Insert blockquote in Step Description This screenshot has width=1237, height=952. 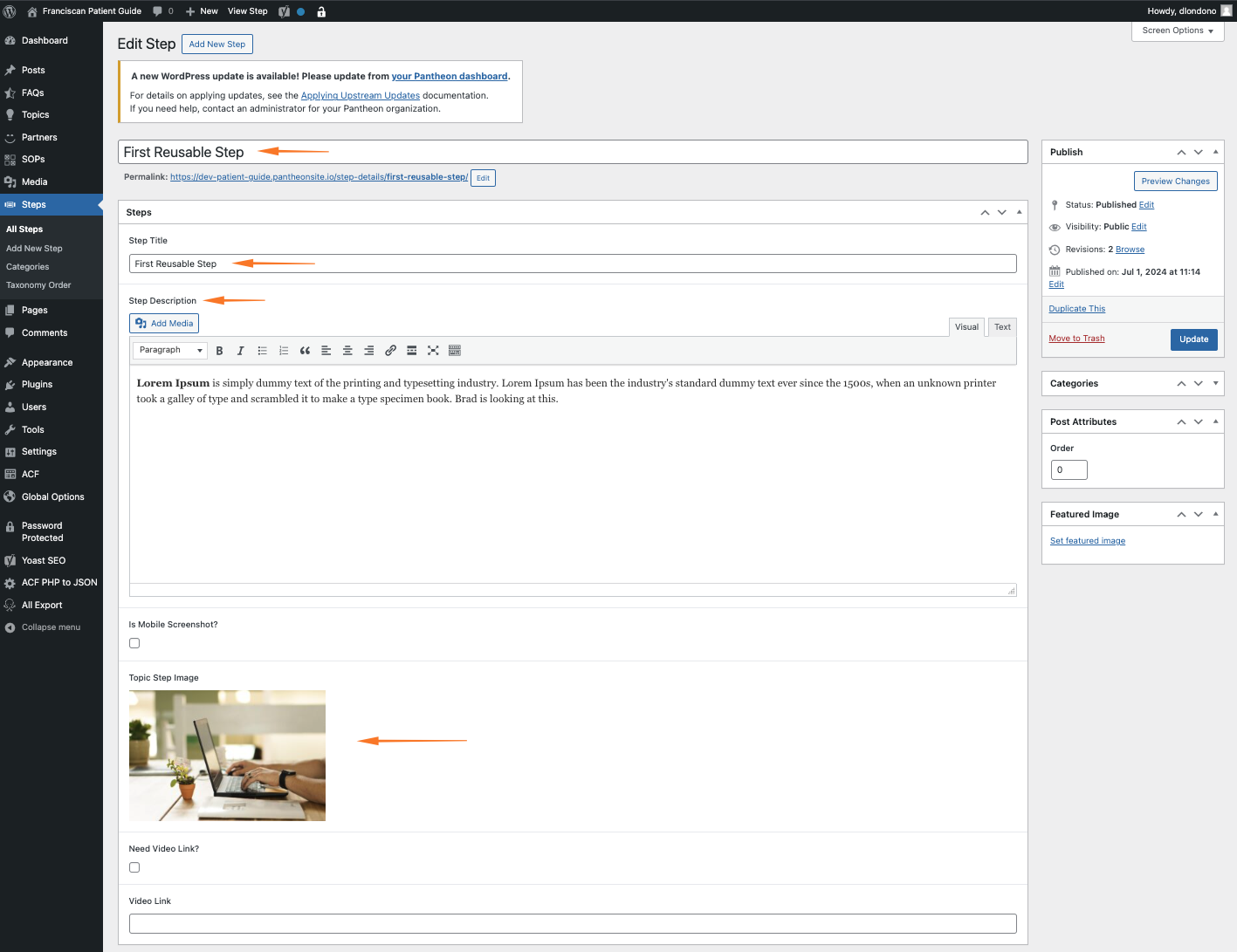[305, 351]
